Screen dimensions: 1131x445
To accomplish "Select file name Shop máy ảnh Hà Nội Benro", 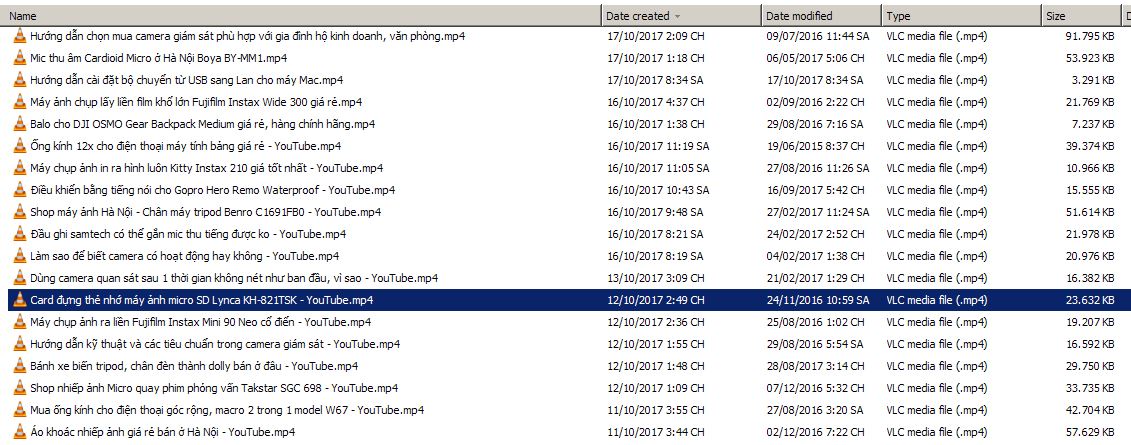I will tap(206, 212).
